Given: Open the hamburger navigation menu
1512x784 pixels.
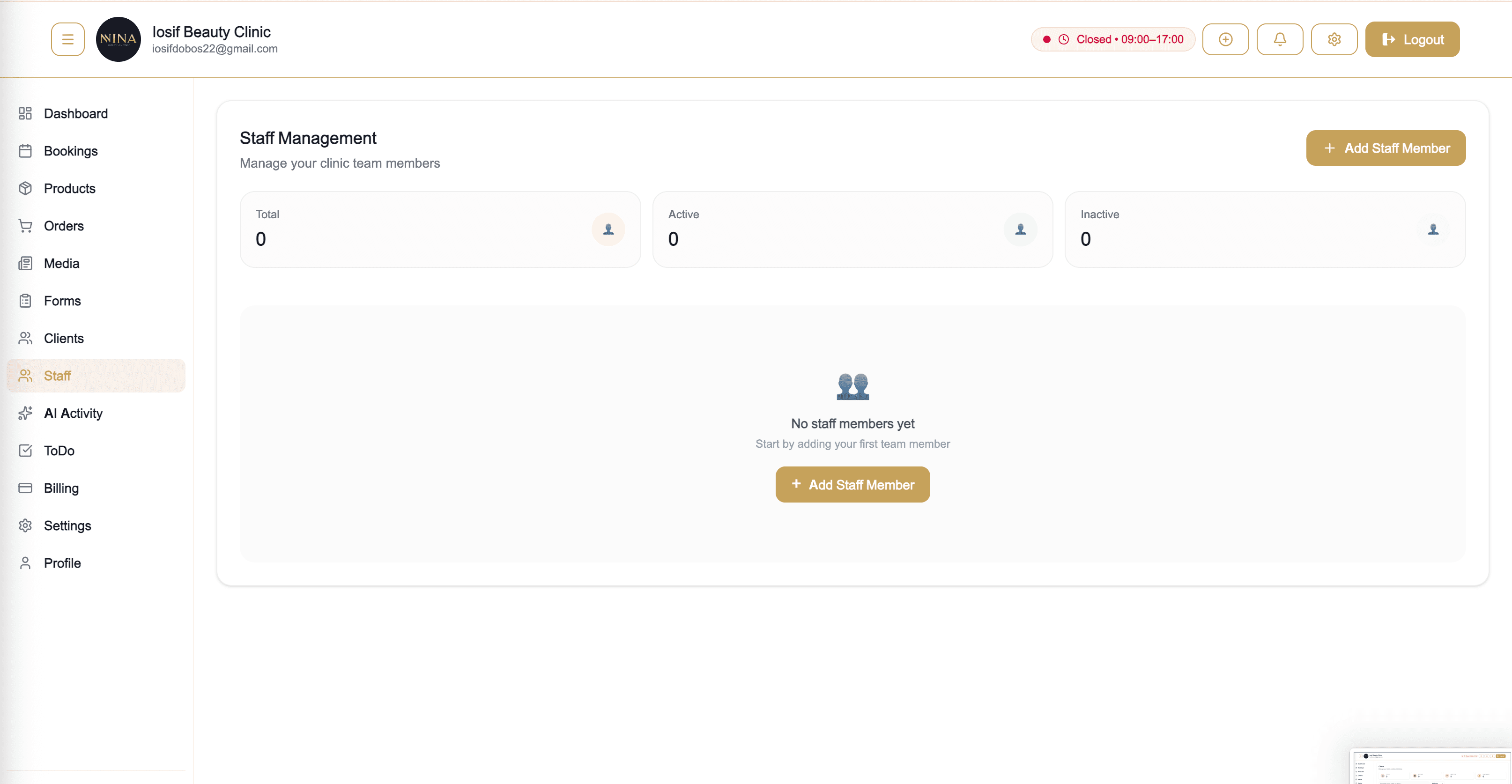Looking at the screenshot, I should (67, 39).
